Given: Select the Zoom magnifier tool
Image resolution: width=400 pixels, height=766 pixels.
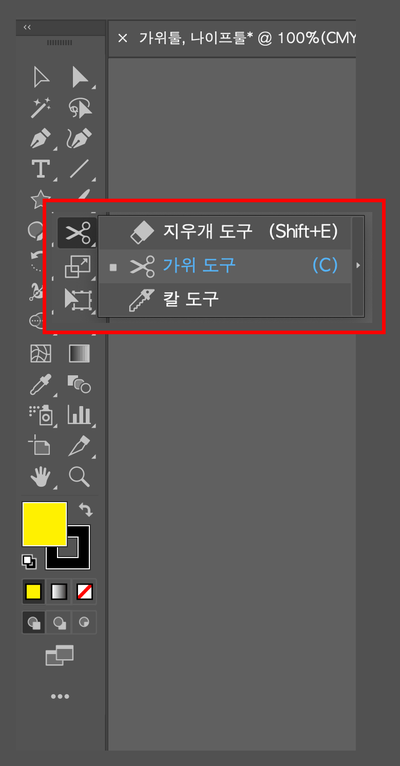Looking at the screenshot, I should pyautogui.click(x=79, y=476).
